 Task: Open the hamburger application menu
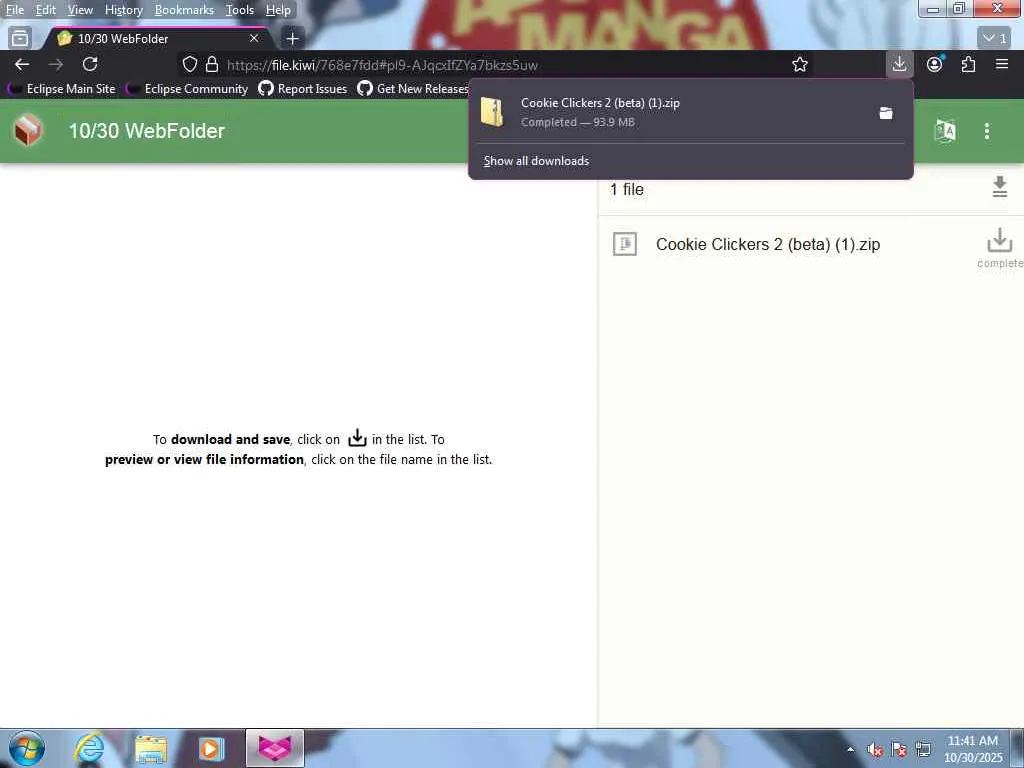1002,64
